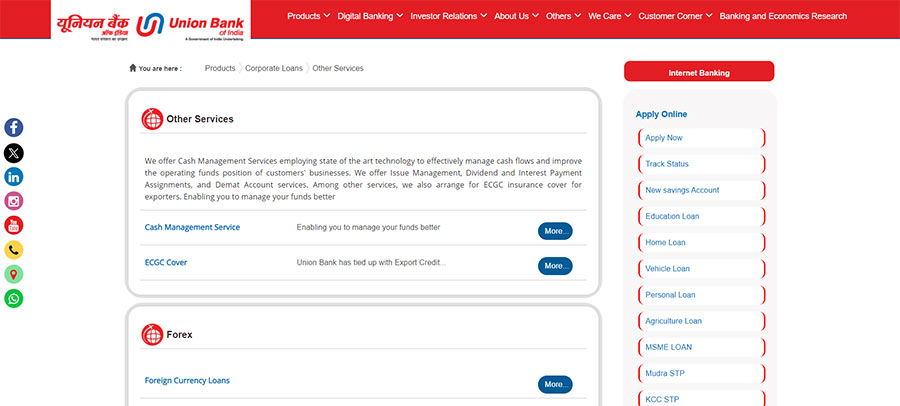Open Foreign Currency Loans link
900x406 pixels.
pos(187,381)
